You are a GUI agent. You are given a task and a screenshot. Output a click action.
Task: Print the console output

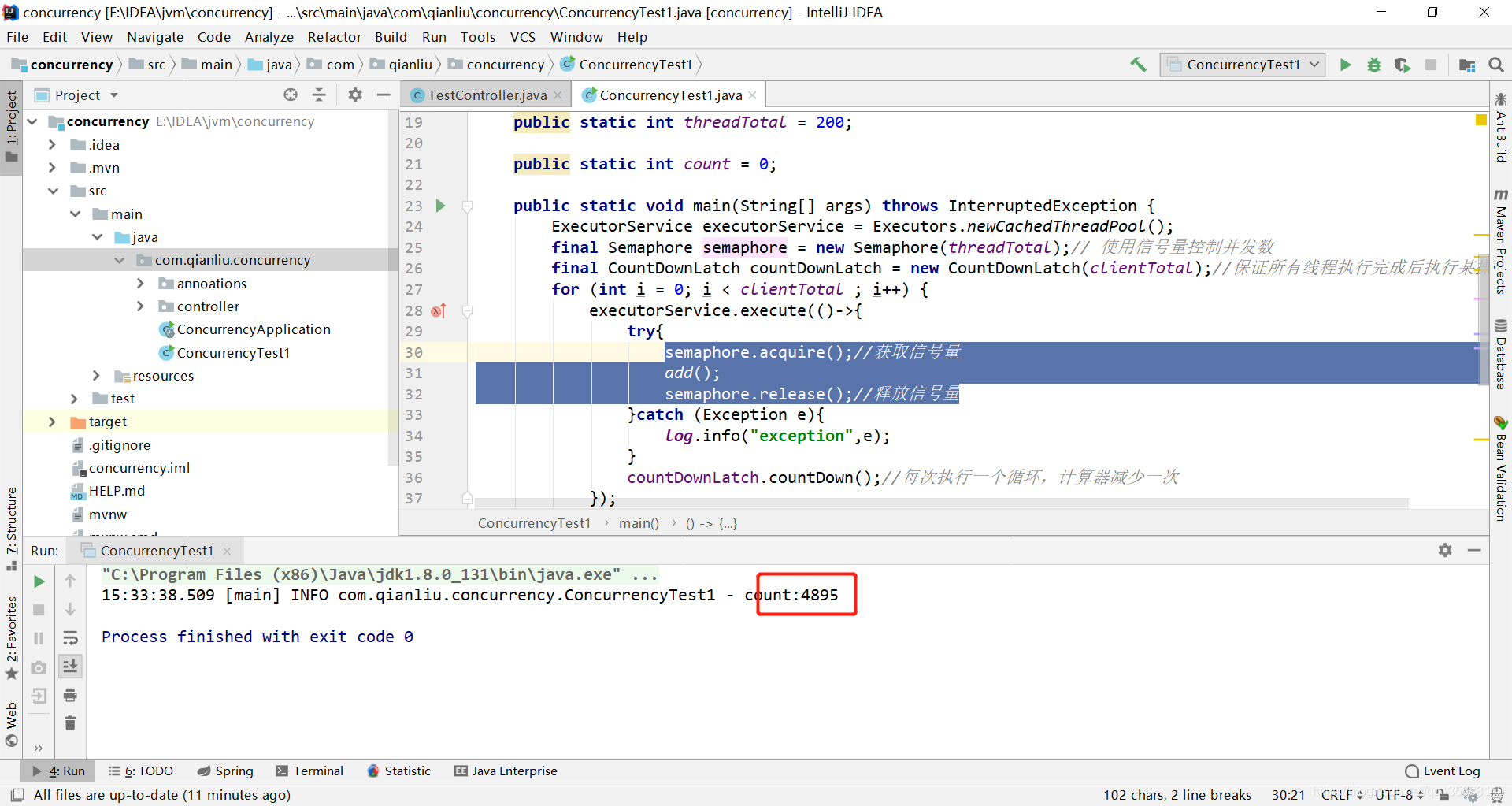click(70, 695)
